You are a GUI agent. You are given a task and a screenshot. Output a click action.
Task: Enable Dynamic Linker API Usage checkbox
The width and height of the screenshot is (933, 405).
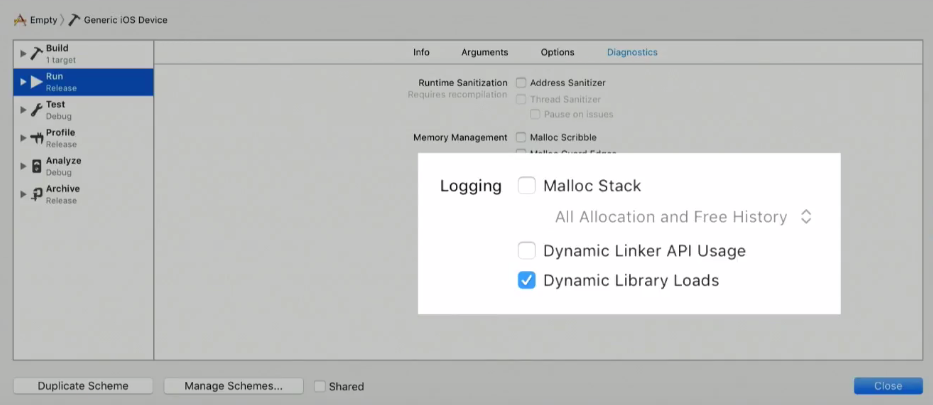527,250
